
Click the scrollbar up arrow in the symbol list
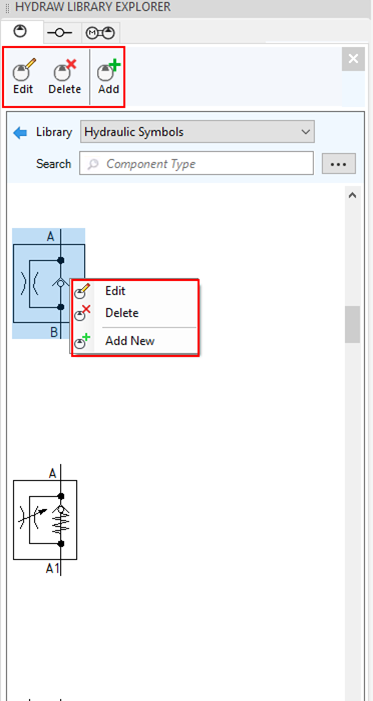click(352, 195)
